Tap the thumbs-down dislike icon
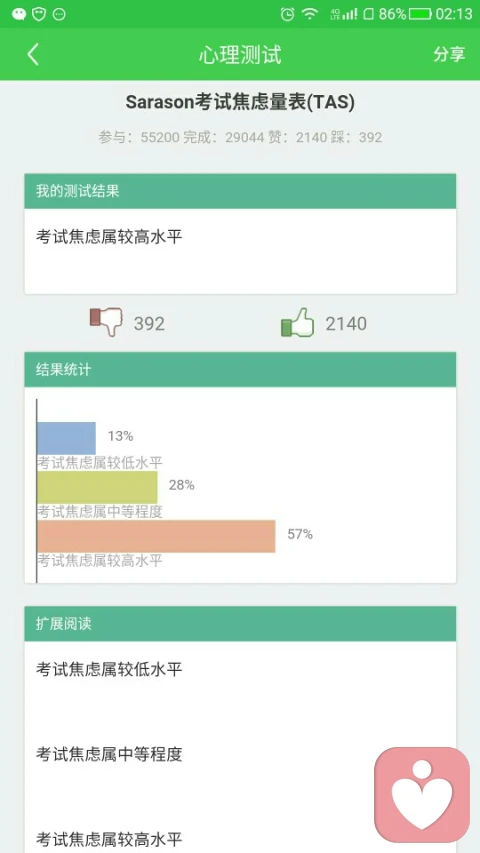Viewport: 480px width, 853px height. pos(107,322)
